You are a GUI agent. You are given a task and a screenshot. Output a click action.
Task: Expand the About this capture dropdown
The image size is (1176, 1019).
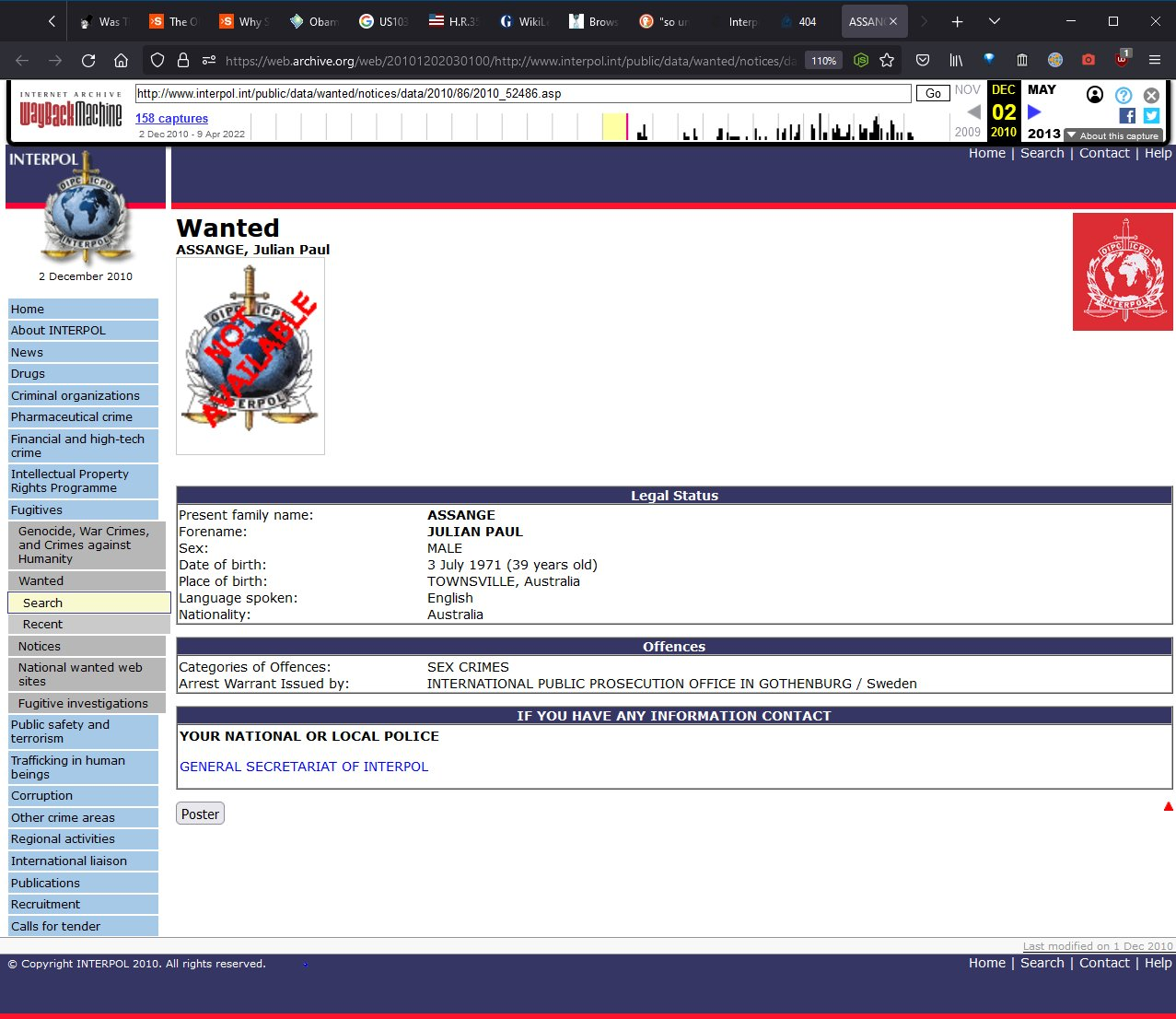coord(1112,135)
